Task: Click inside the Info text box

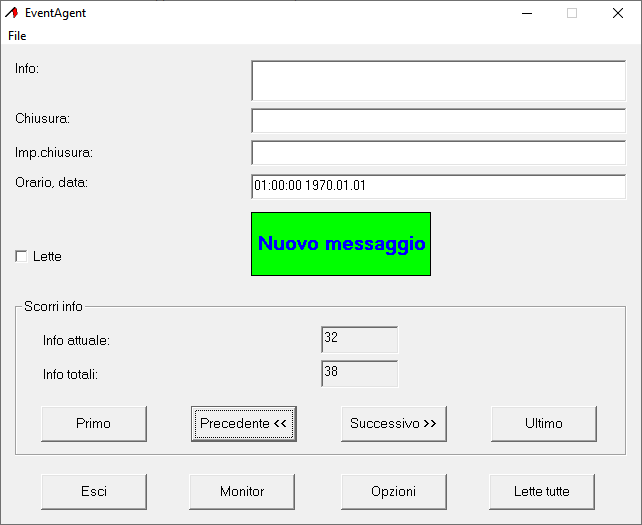Action: (438, 80)
